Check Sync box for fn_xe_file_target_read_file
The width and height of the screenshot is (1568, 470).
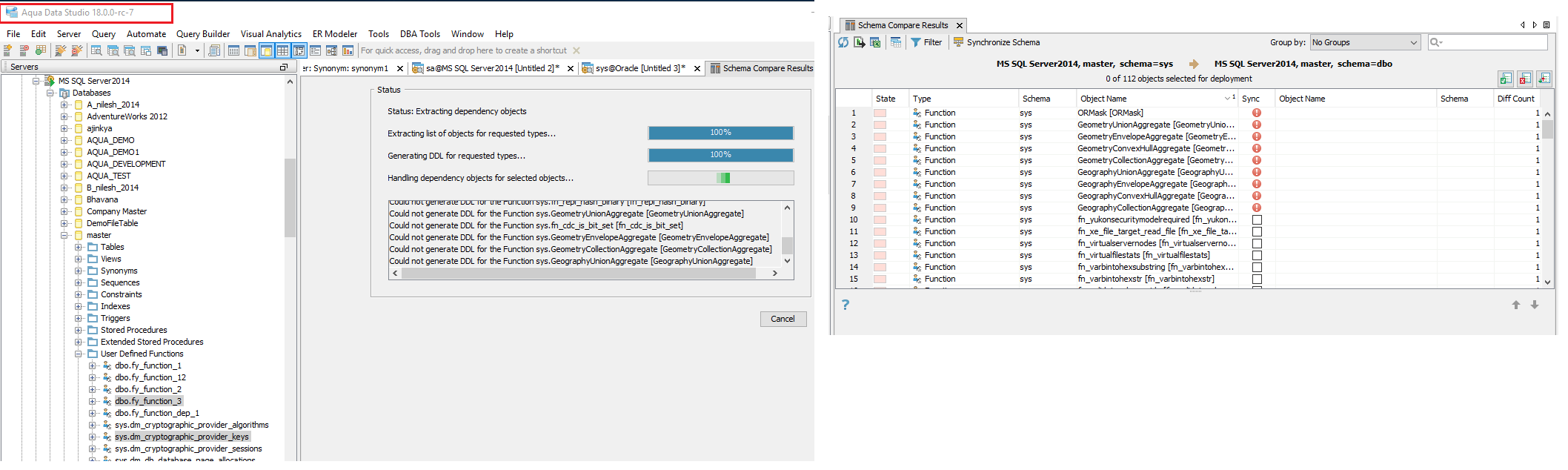1257,231
